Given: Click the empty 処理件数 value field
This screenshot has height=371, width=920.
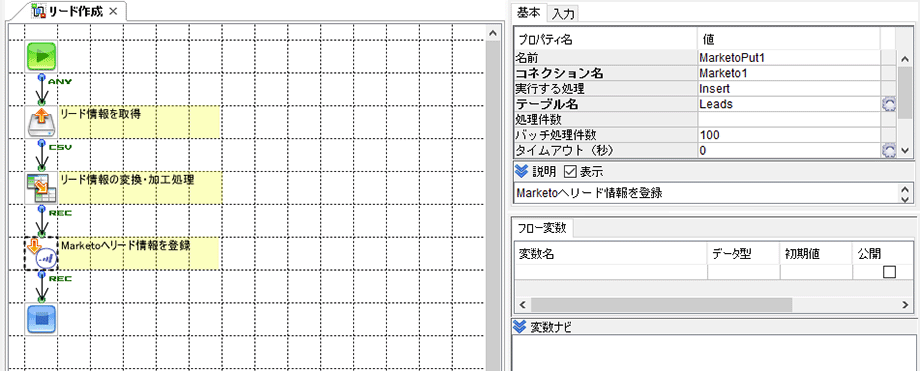Looking at the screenshot, I should click(x=789, y=120).
